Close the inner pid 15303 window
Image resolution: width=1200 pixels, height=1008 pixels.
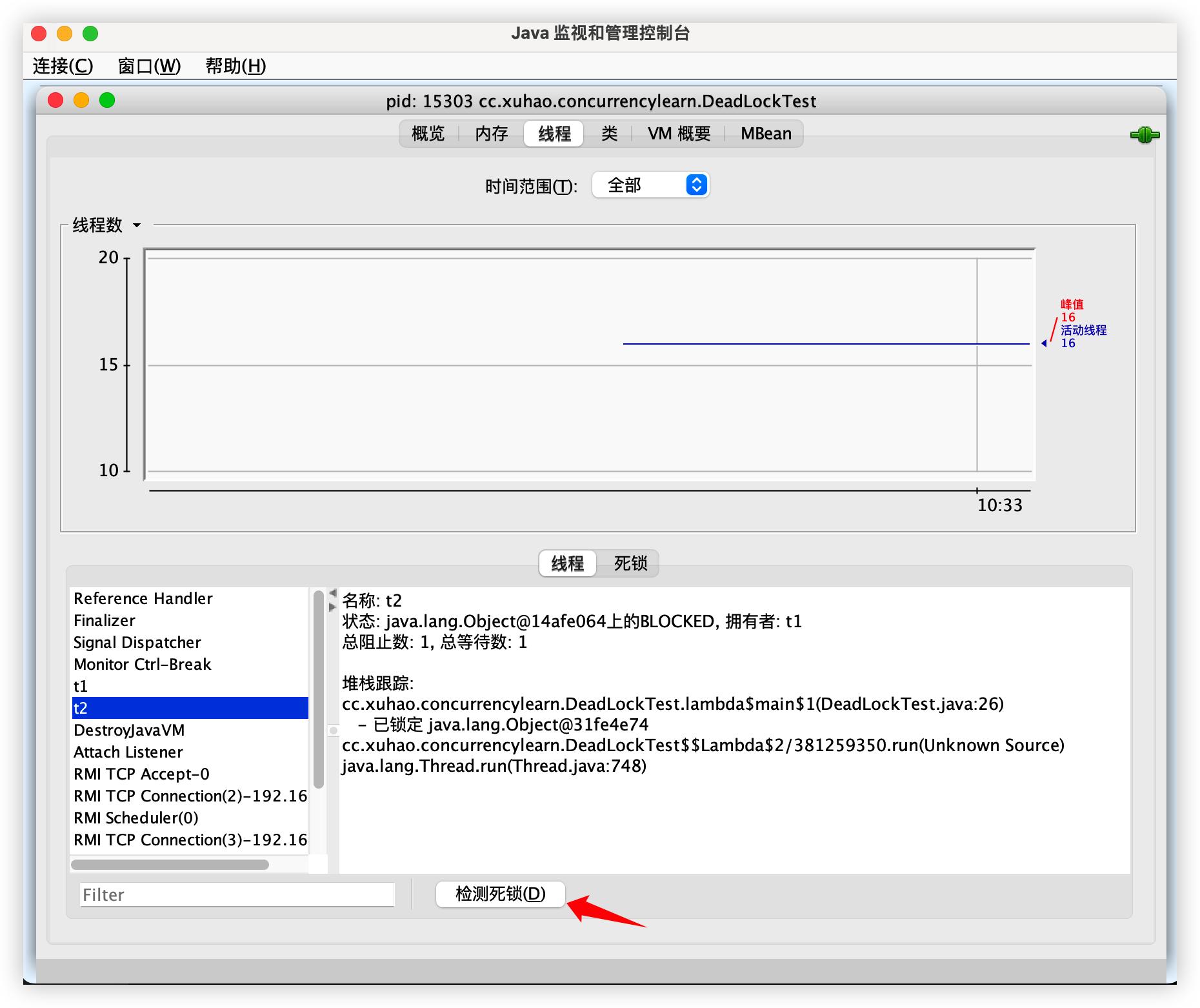(55, 100)
